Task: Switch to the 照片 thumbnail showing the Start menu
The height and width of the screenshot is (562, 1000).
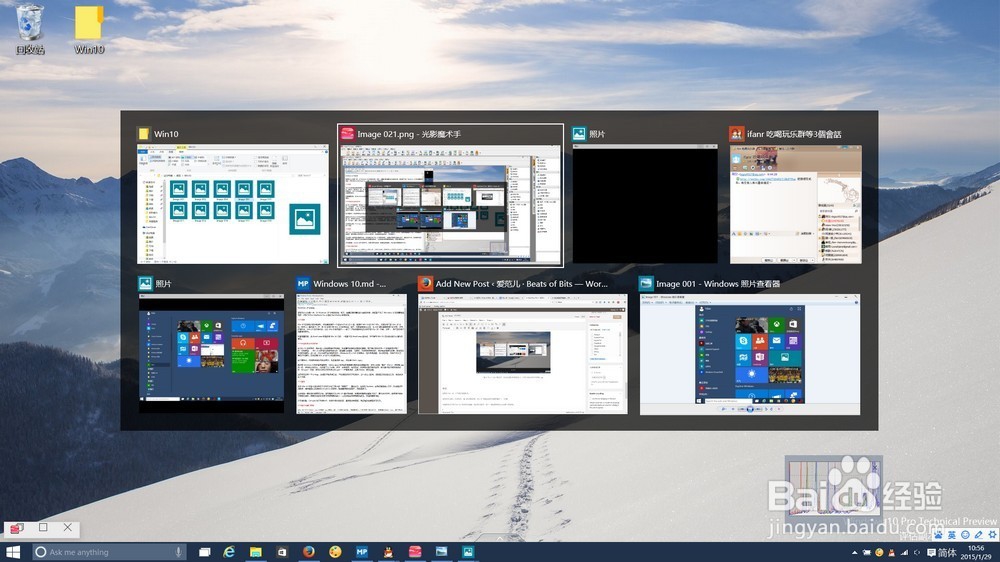Action: pyautogui.click(x=211, y=353)
